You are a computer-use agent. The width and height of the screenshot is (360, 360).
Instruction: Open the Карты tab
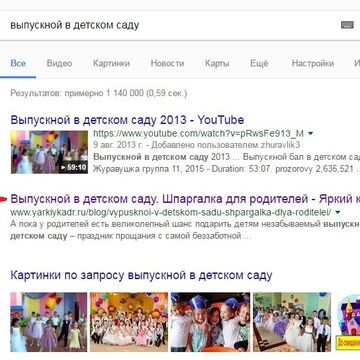click(217, 63)
